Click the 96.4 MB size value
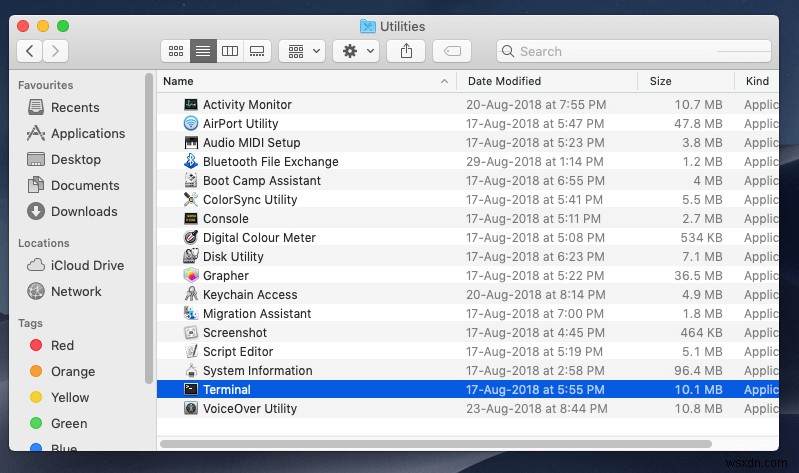The height and width of the screenshot is (473, 799). click(x=698, y=371)
